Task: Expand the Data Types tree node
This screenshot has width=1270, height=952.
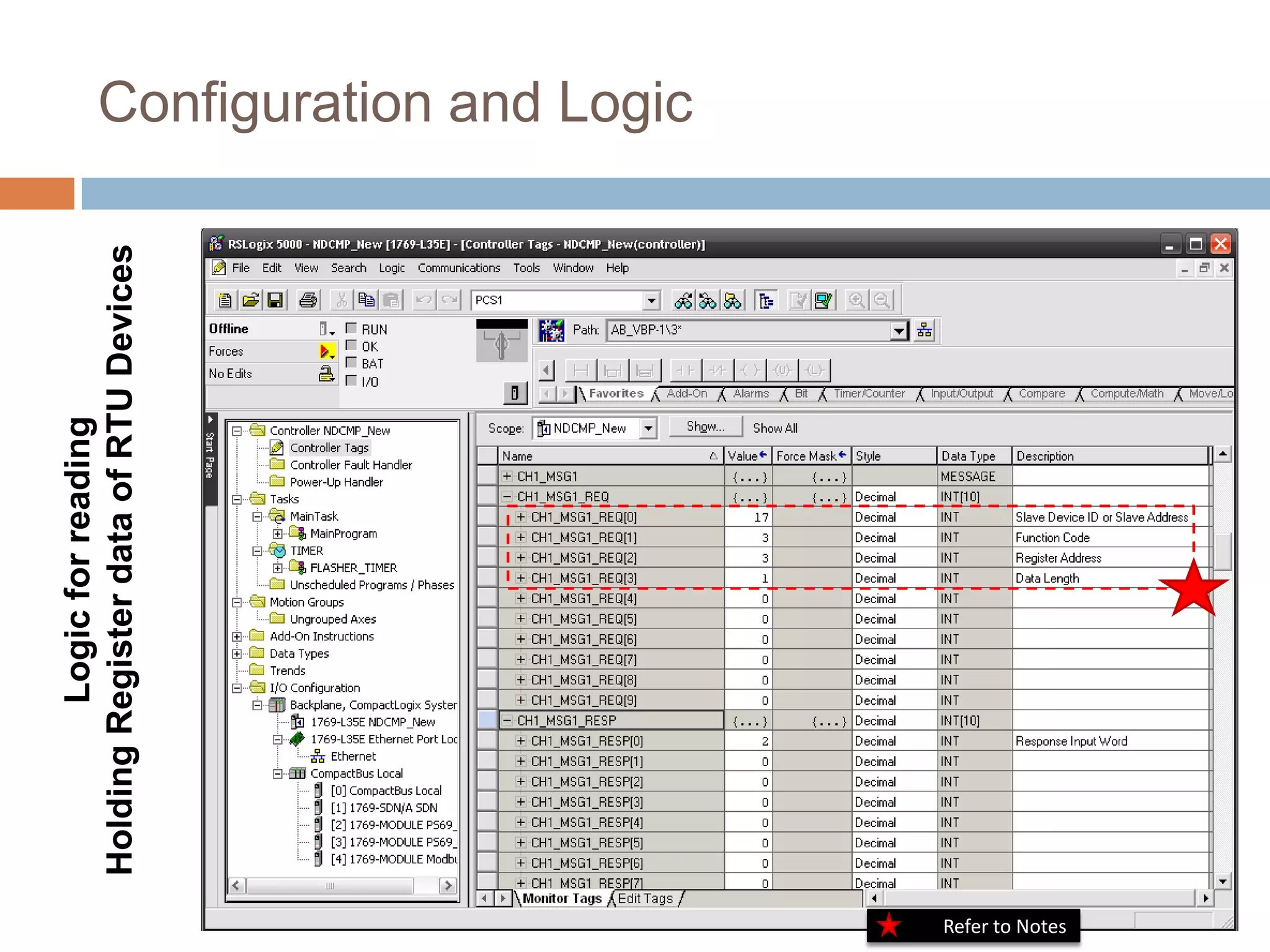Action: 237,654
